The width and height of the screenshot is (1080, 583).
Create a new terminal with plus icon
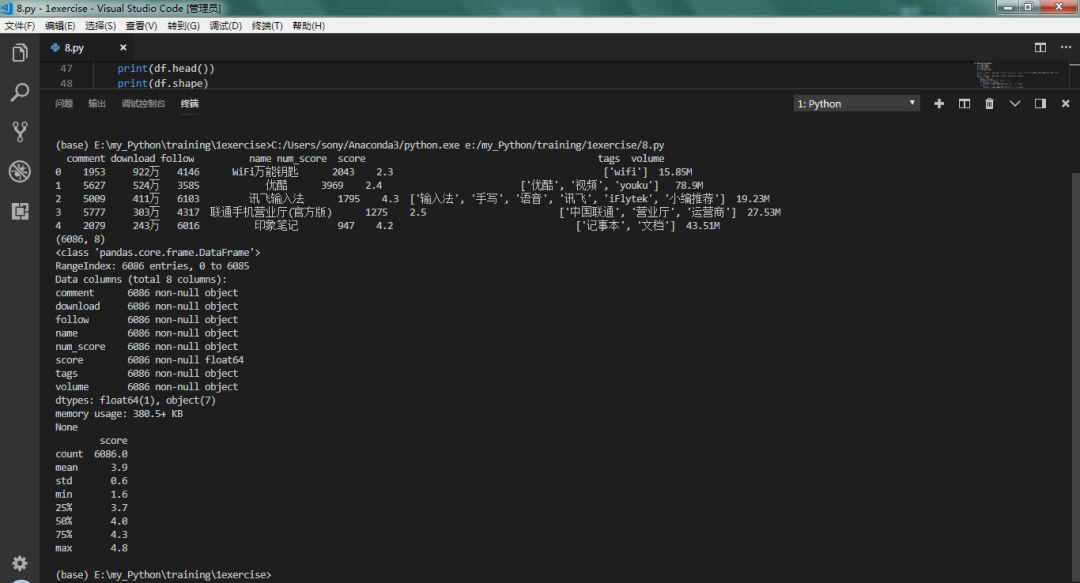[939, 103]
